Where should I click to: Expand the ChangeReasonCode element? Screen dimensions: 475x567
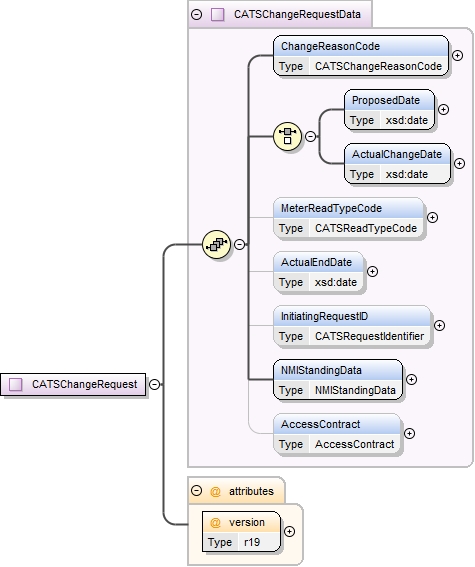tap(458, 55)
